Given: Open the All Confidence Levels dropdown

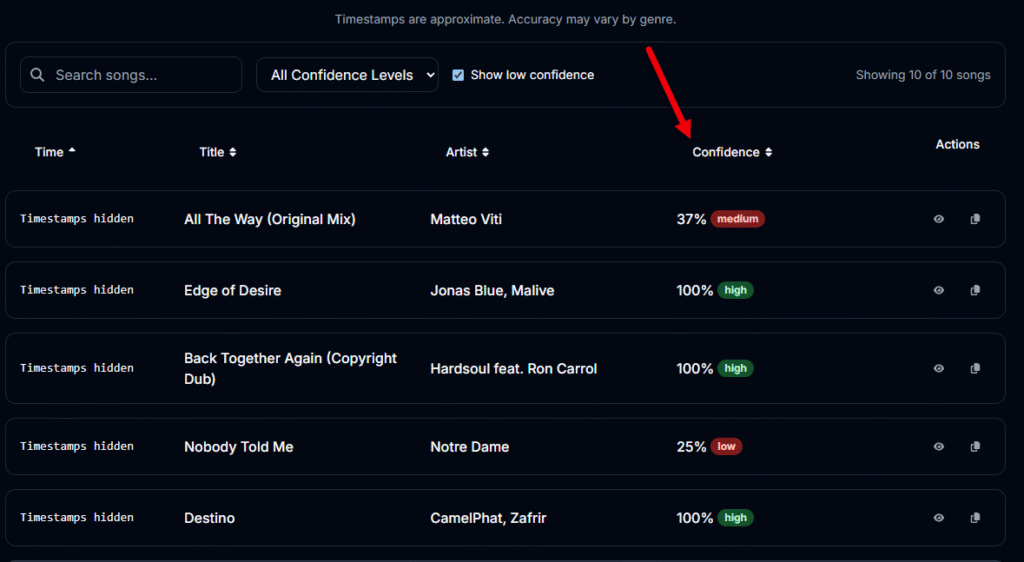Looking at the screenshot, I should (x=347, y=75).
